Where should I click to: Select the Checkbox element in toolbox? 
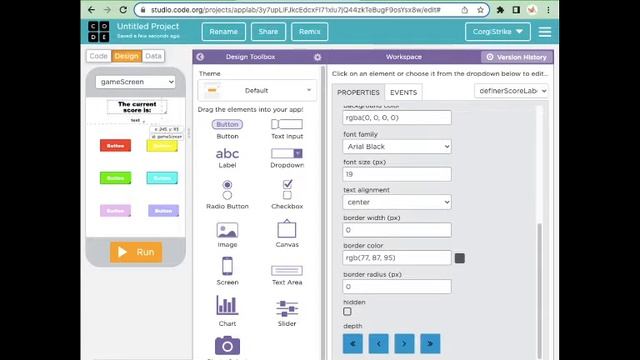[x=287, y=195]
